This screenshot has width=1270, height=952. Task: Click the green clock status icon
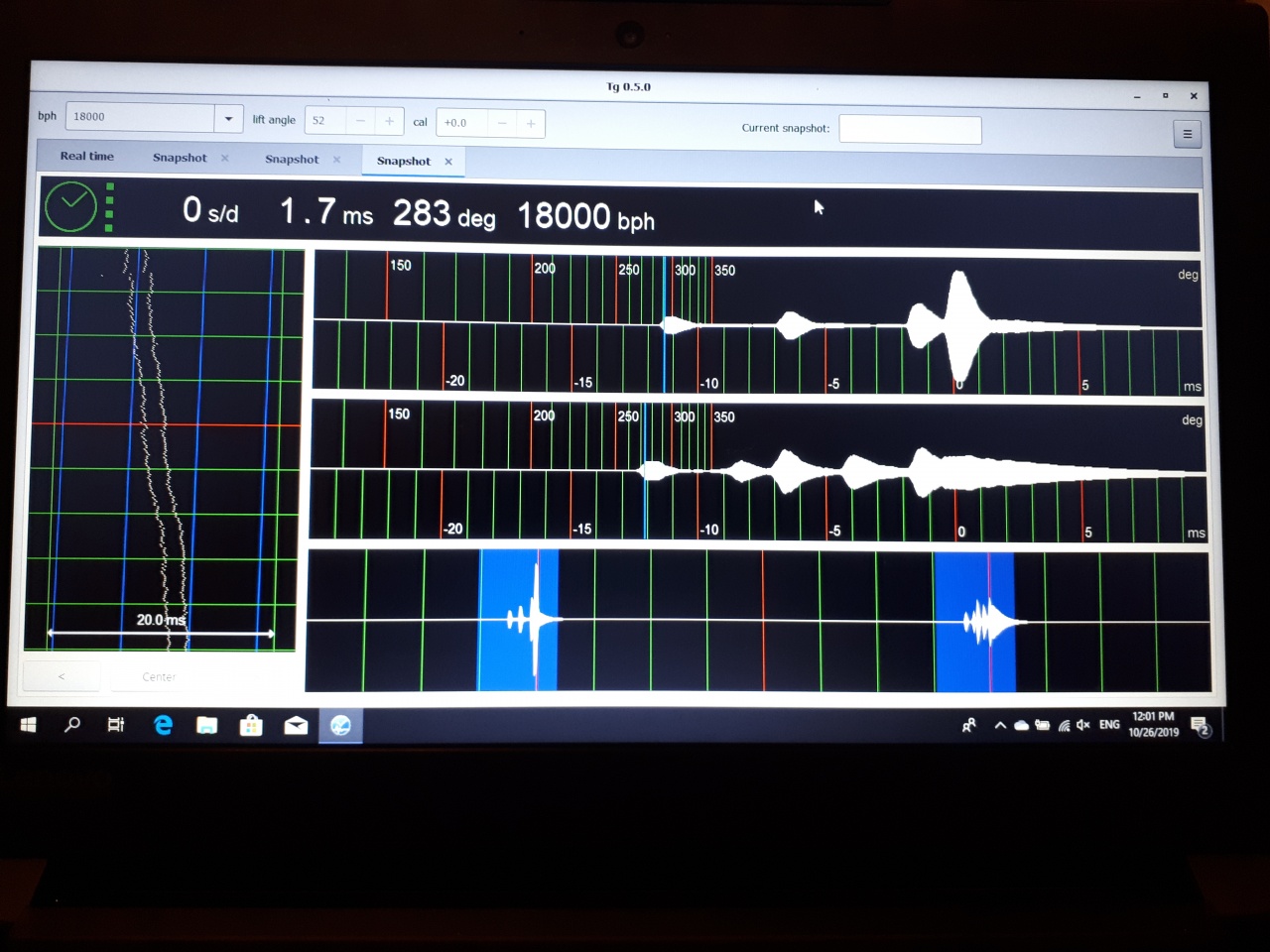[x=71, y=206]
